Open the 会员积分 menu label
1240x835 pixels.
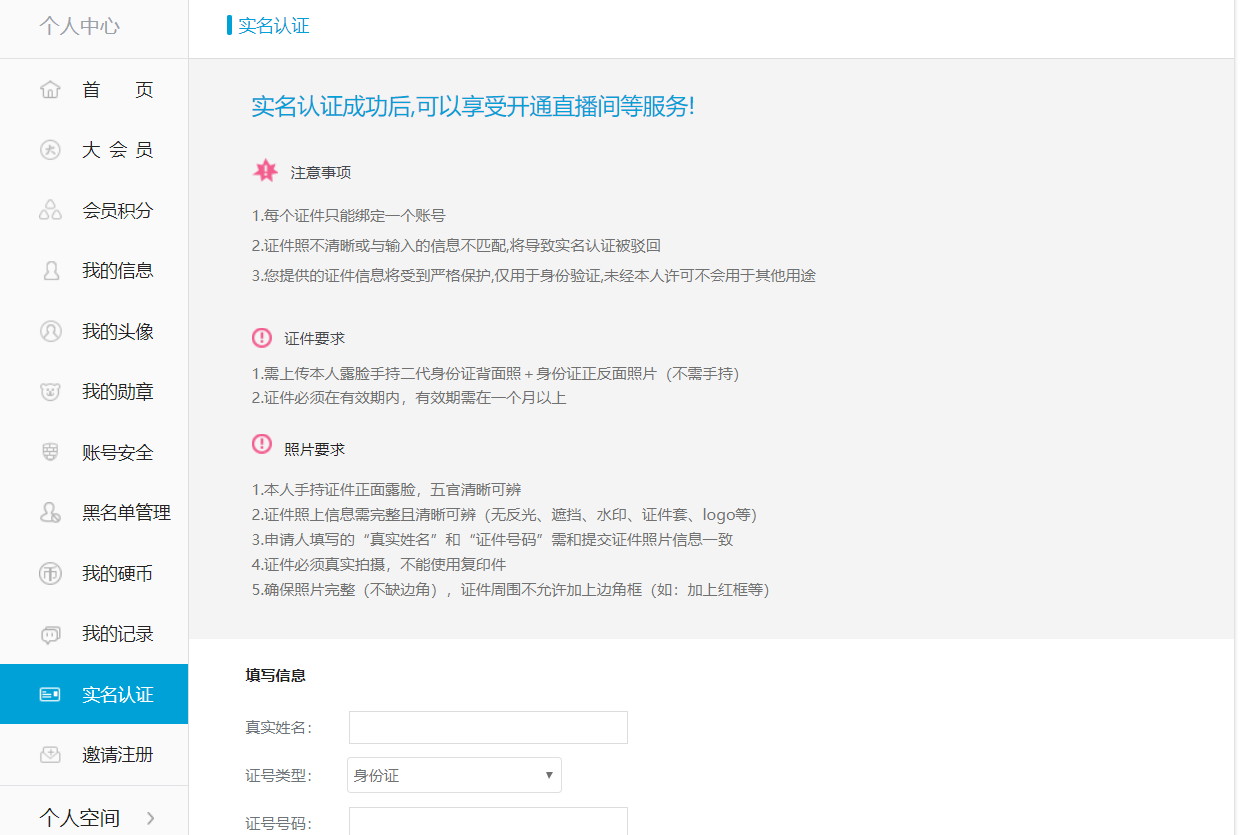pyautogui.click(x=118, y=211)
